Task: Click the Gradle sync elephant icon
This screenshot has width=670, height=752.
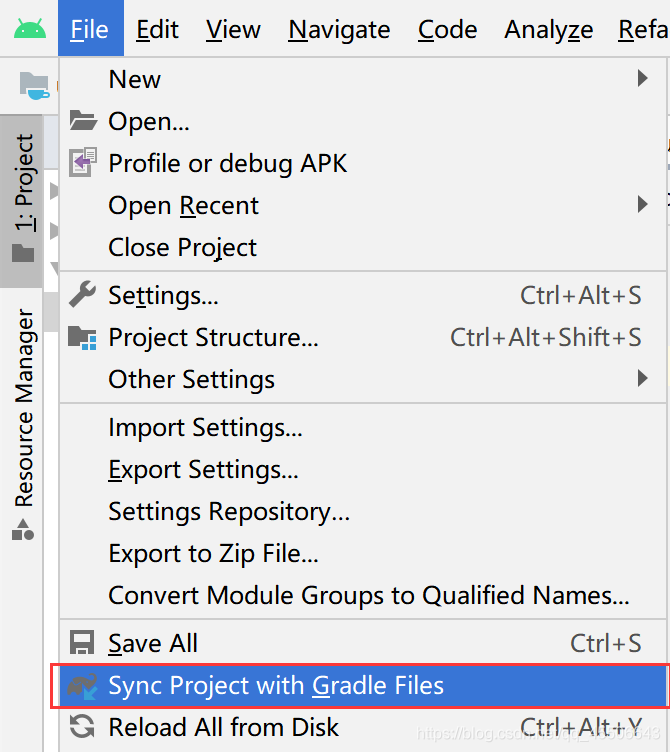Action: tap(82, 685)
